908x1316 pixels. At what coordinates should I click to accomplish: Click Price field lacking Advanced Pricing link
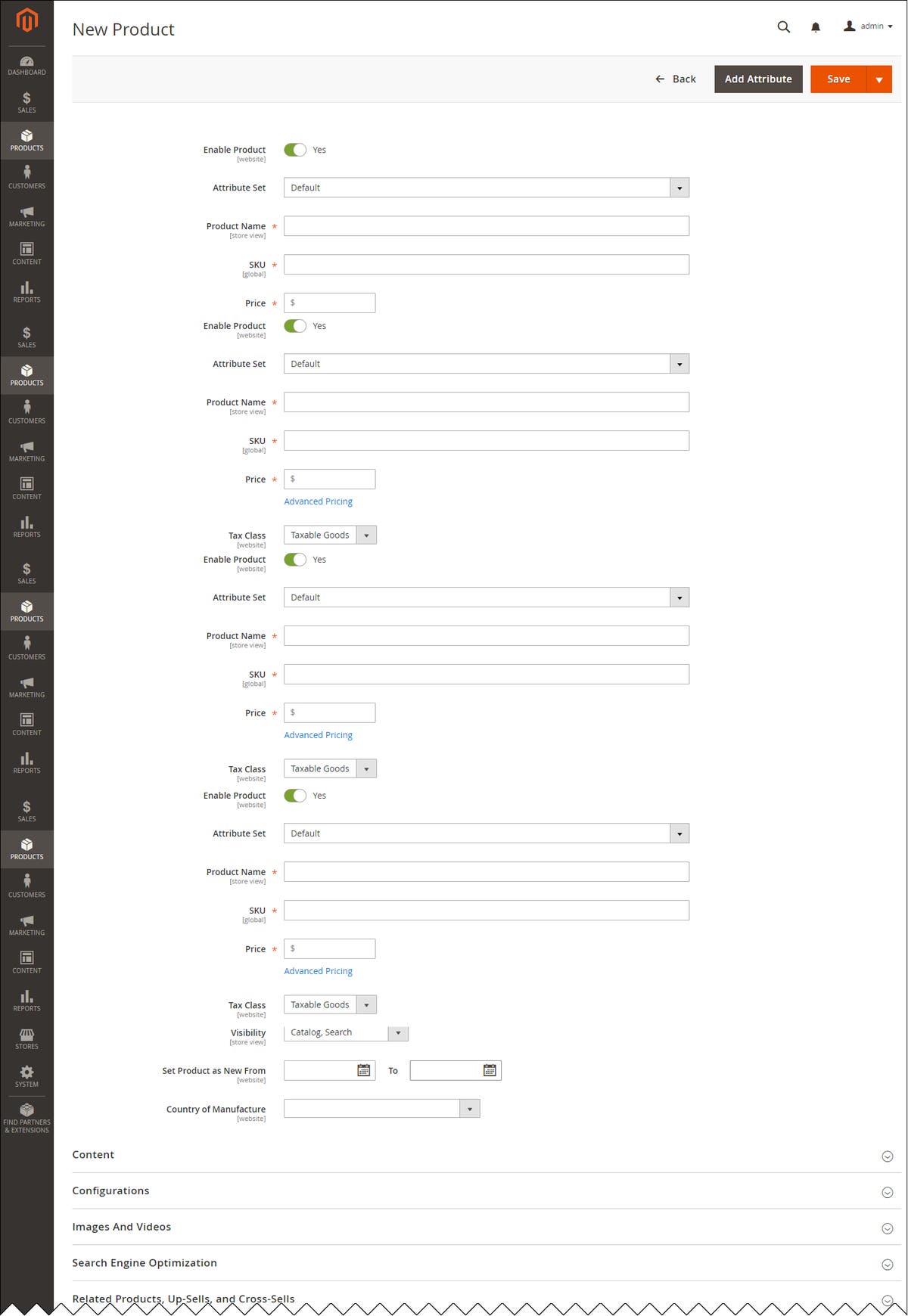click(330, 303)
